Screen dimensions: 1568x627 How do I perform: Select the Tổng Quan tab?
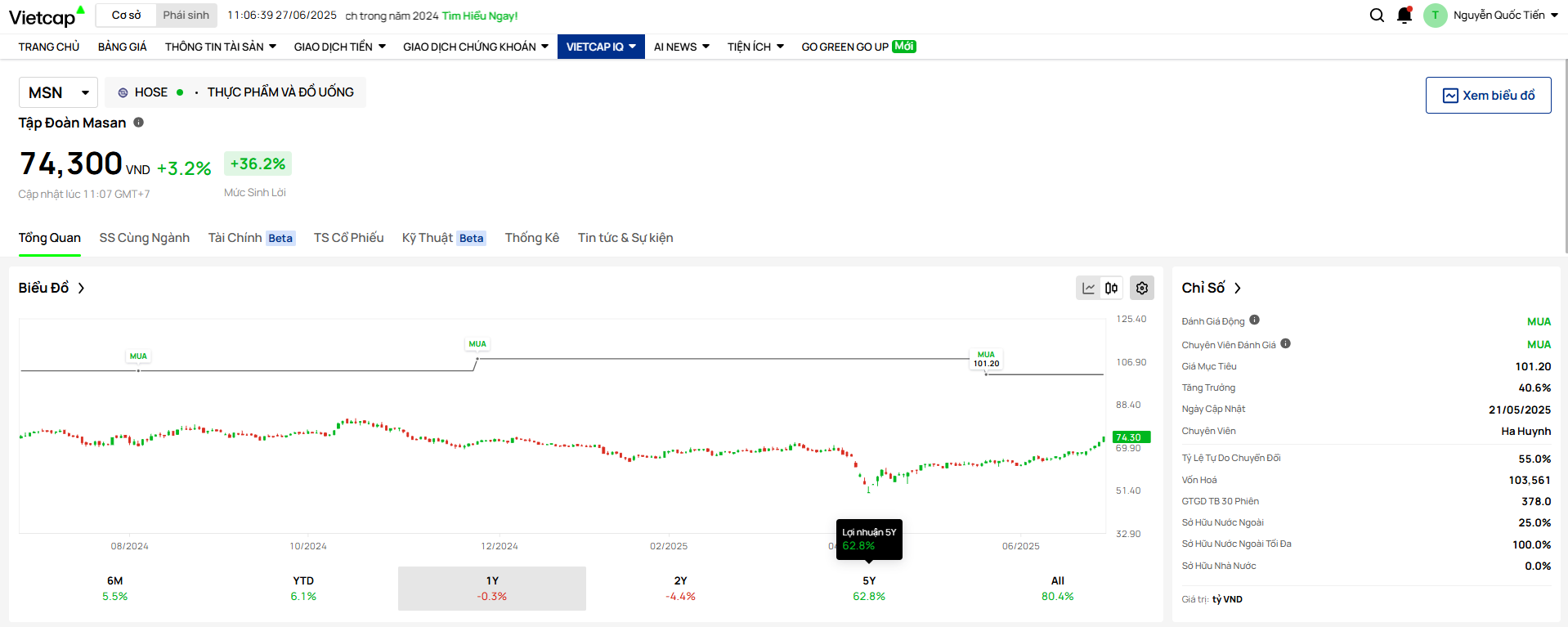50,238
